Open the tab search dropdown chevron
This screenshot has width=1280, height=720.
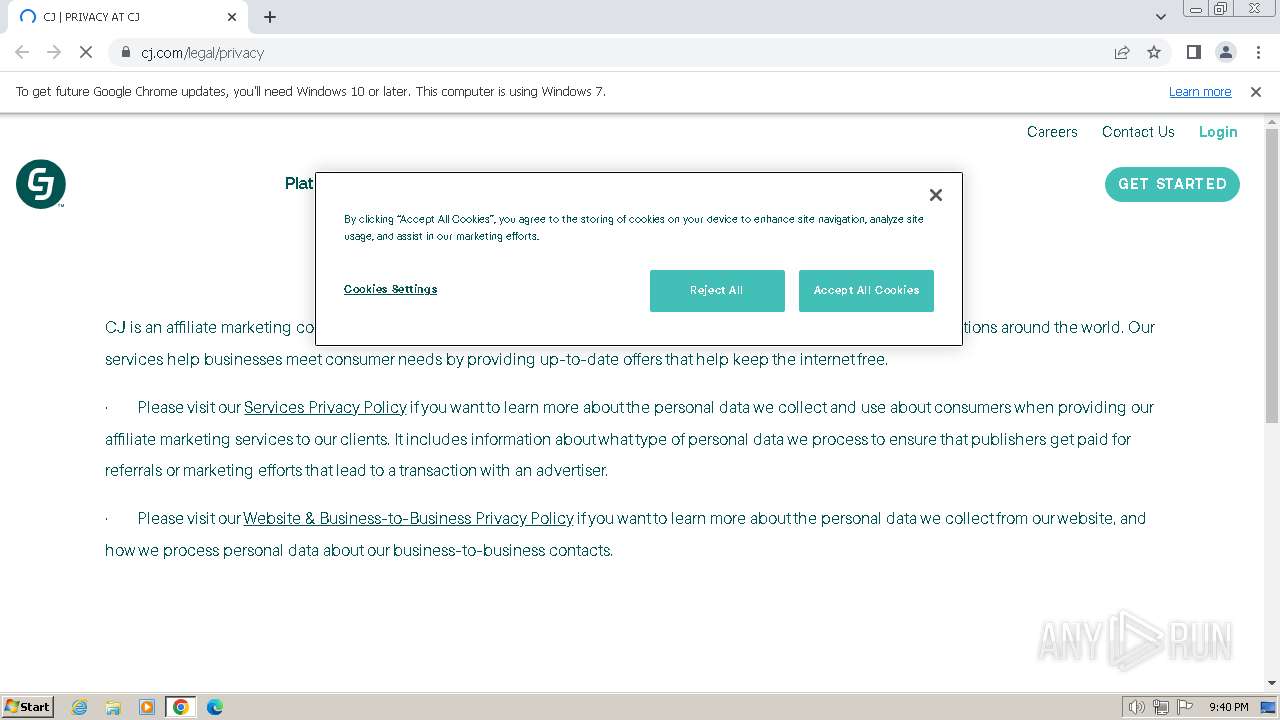1160,17
